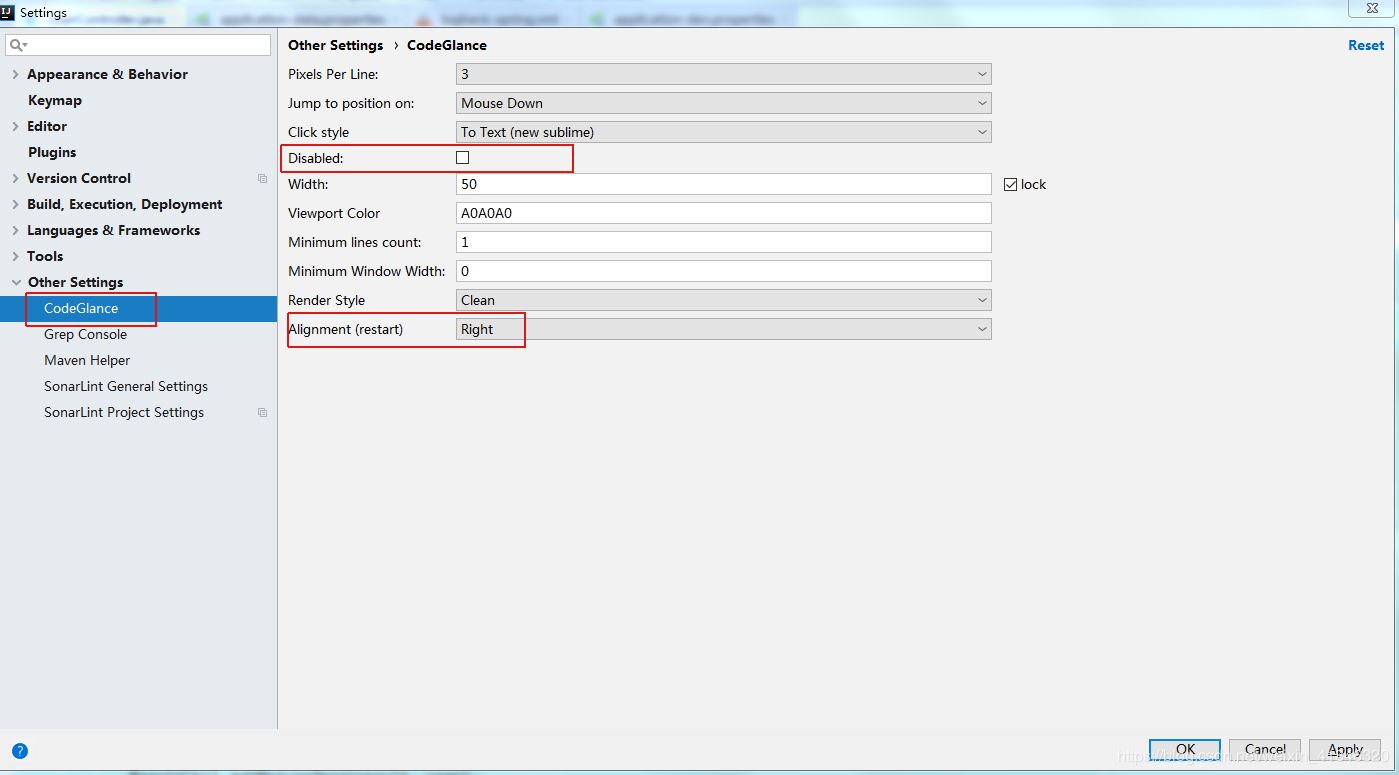The height and width of the screenshot is (775, 1399).
Task: Select Plugins in the settings tree
Action: (x=52, y=153)
